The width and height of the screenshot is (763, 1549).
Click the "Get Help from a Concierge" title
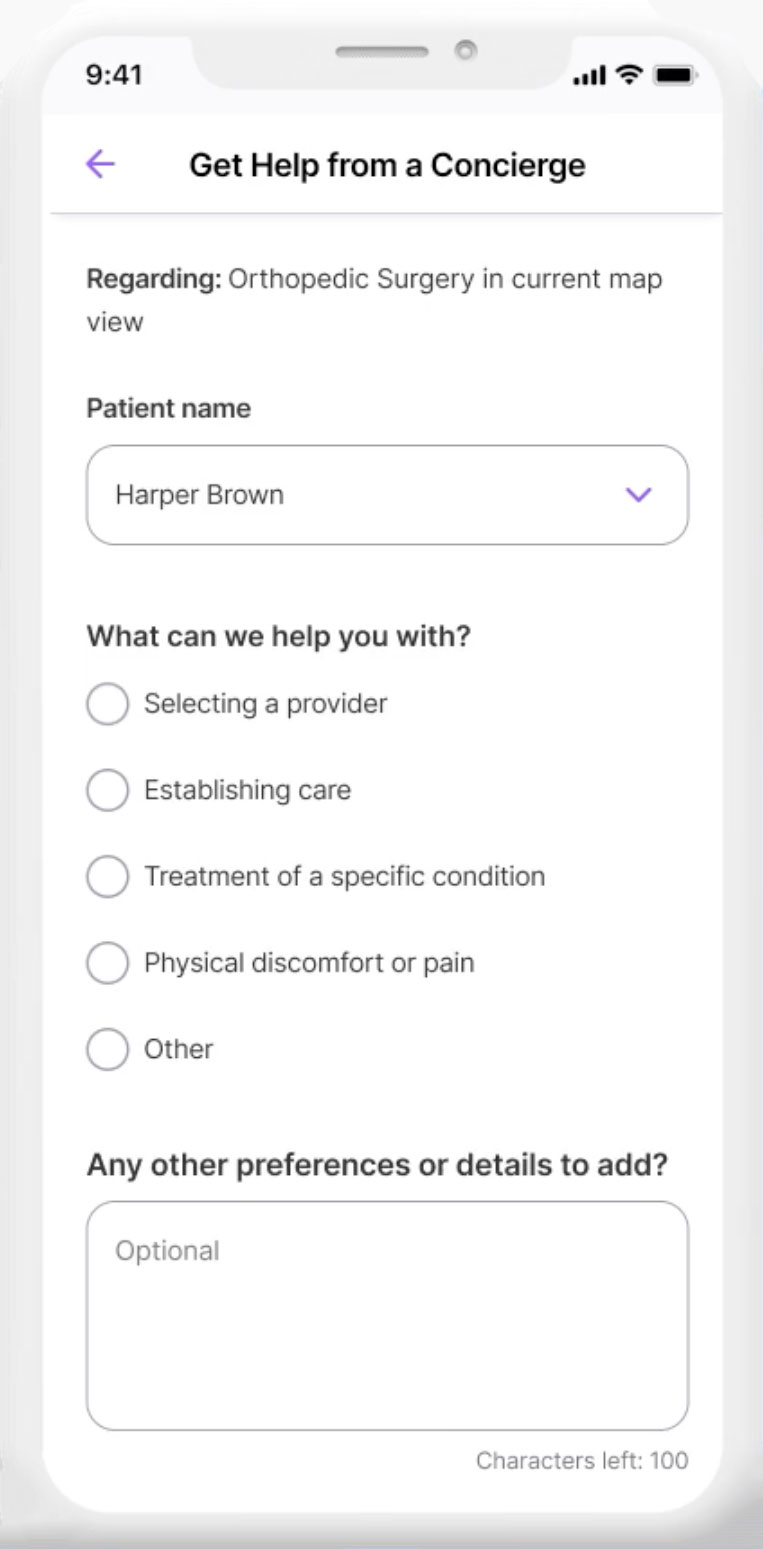[387, 165]
